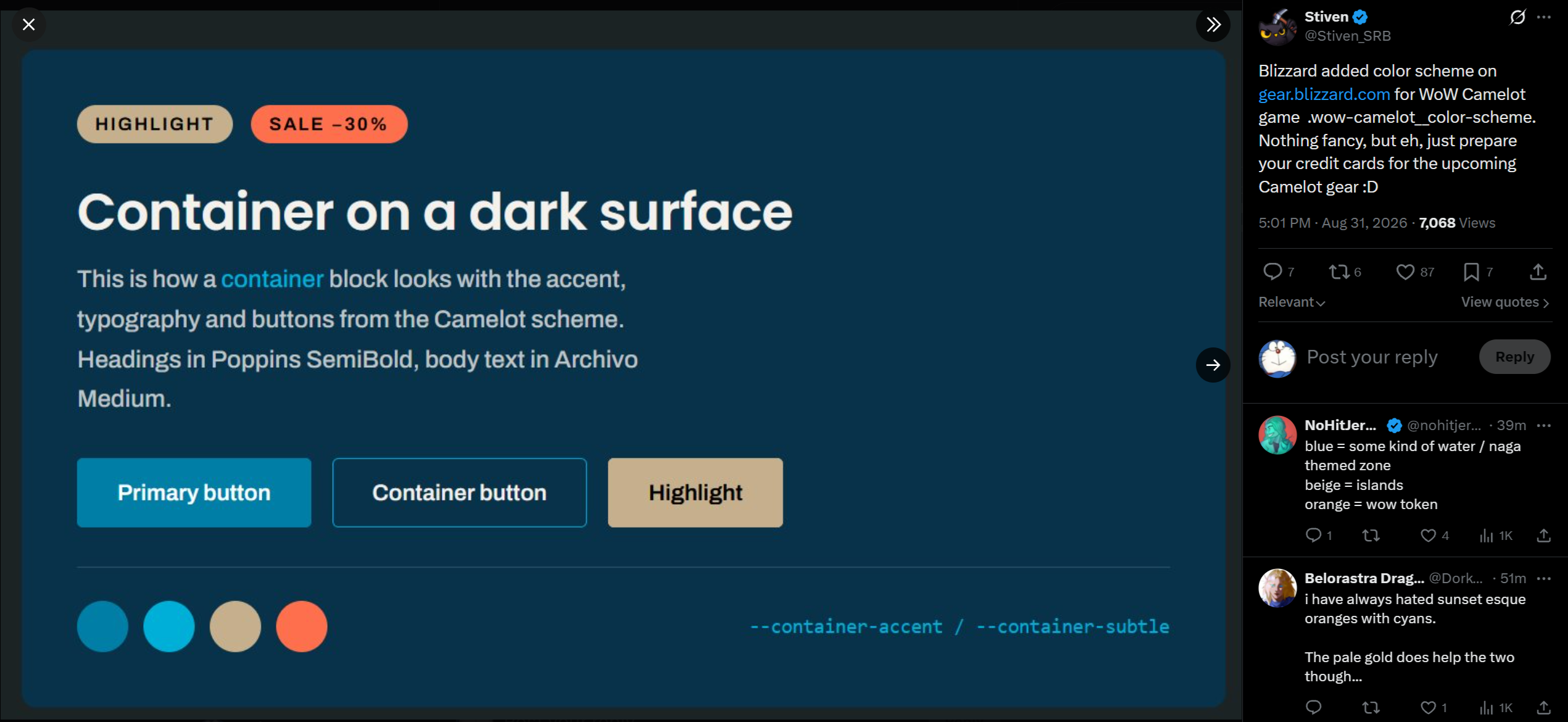
Task: Share NoHitJer's comment
Action: [x=1543, y=535]
